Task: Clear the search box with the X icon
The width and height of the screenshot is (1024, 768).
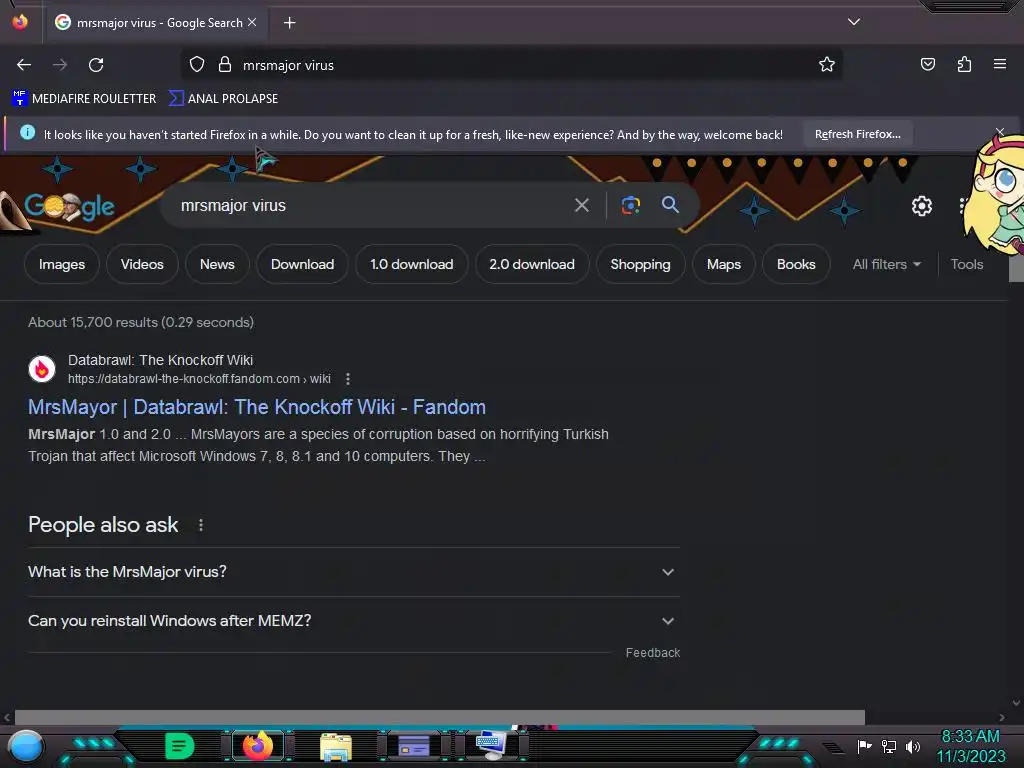Action: [x=581, y=206]
